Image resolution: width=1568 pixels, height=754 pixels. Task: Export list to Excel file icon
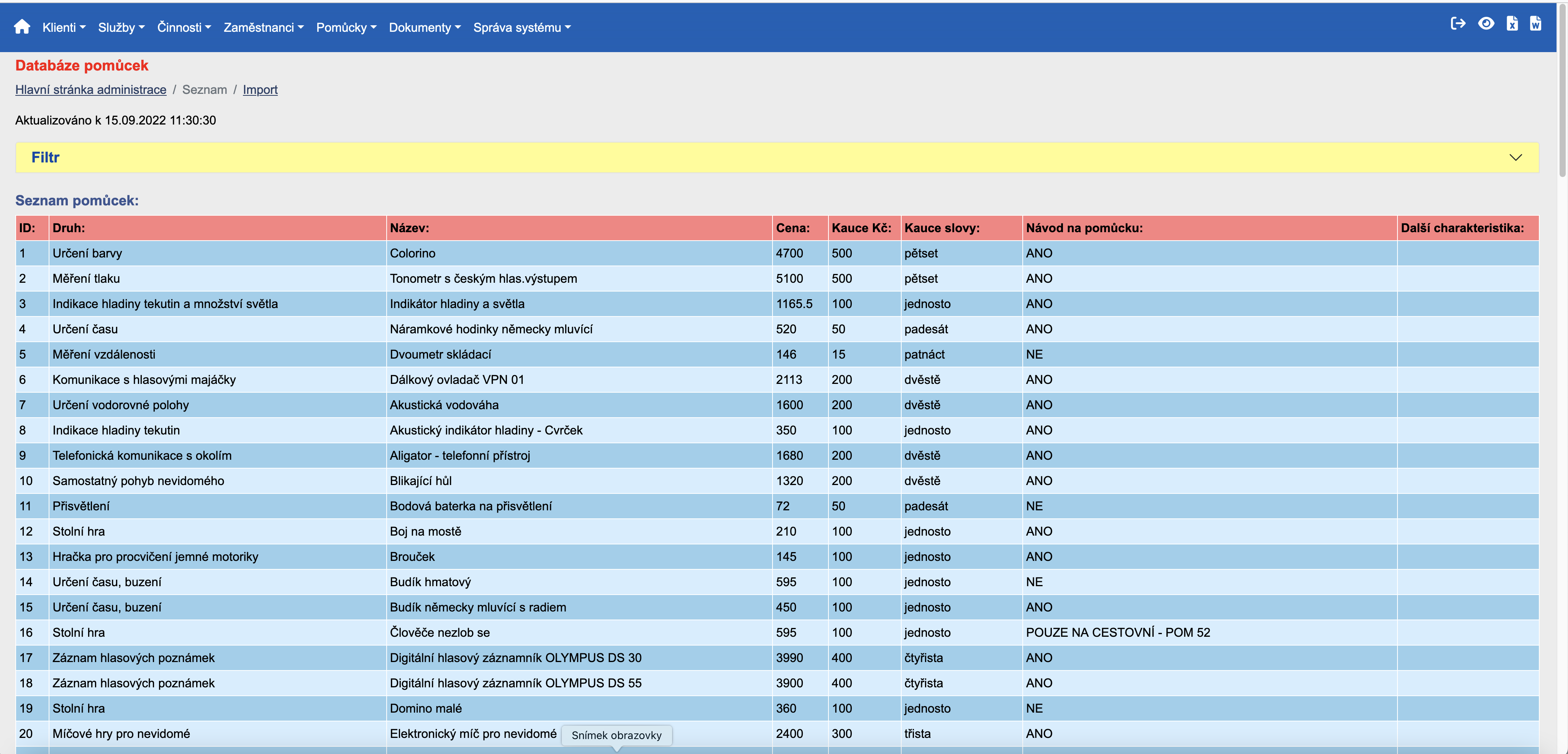coord(1512,24)
